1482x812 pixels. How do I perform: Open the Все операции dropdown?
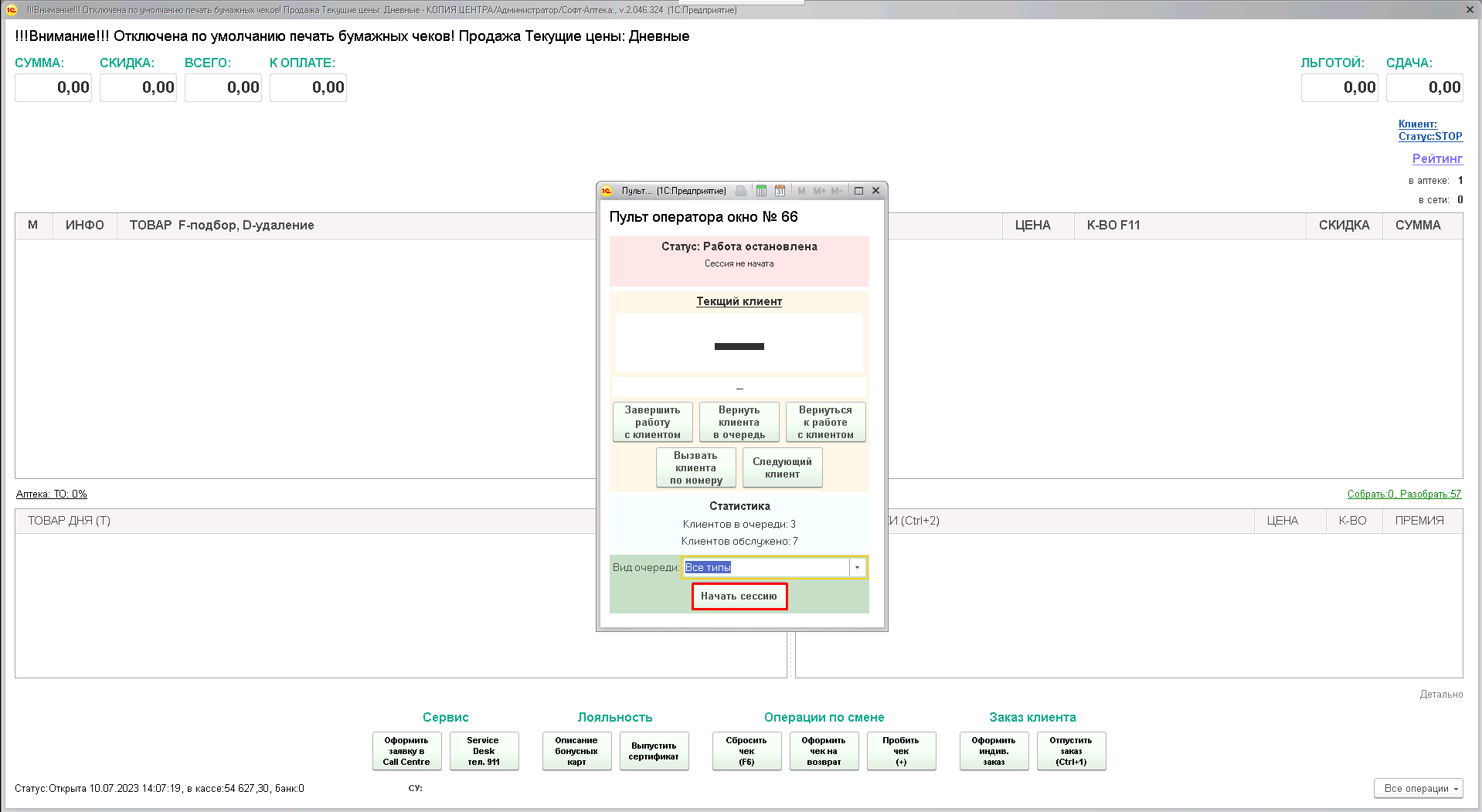pyautogui.click(x=1418, y=788)
